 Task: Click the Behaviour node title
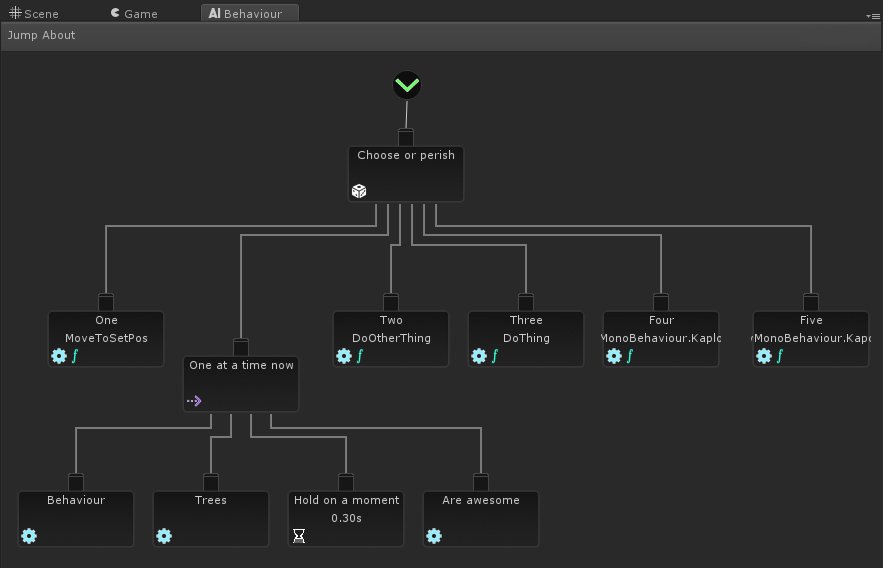(76, 500)
